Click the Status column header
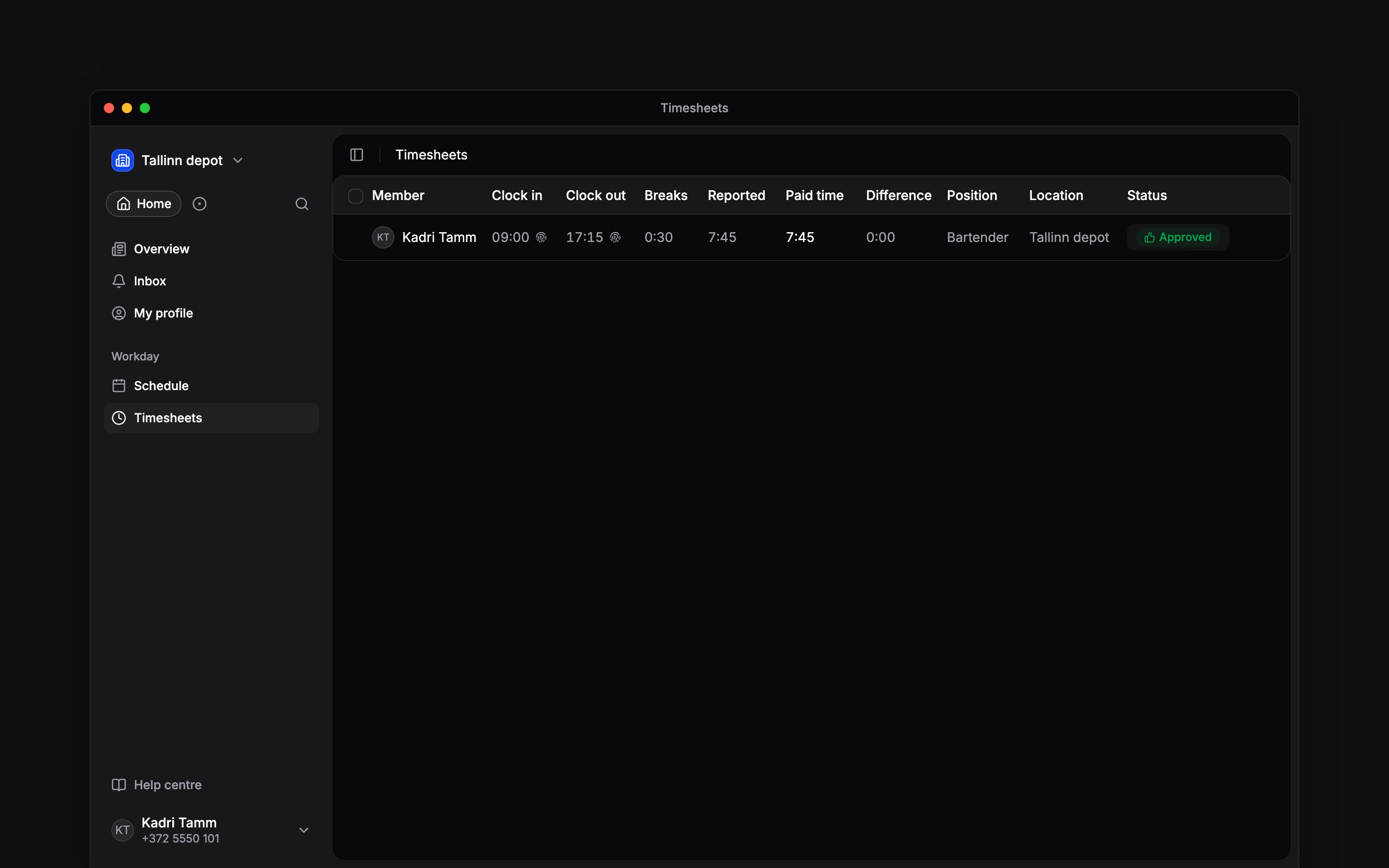The width and height of the screenshot is (1389, 868). pyautogui.click(x=1147, y=196)
